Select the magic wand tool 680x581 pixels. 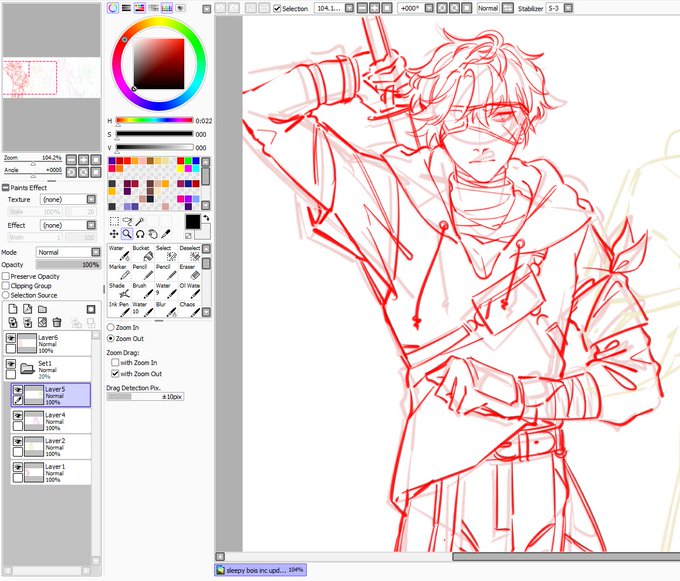click(x=140, y=222)
